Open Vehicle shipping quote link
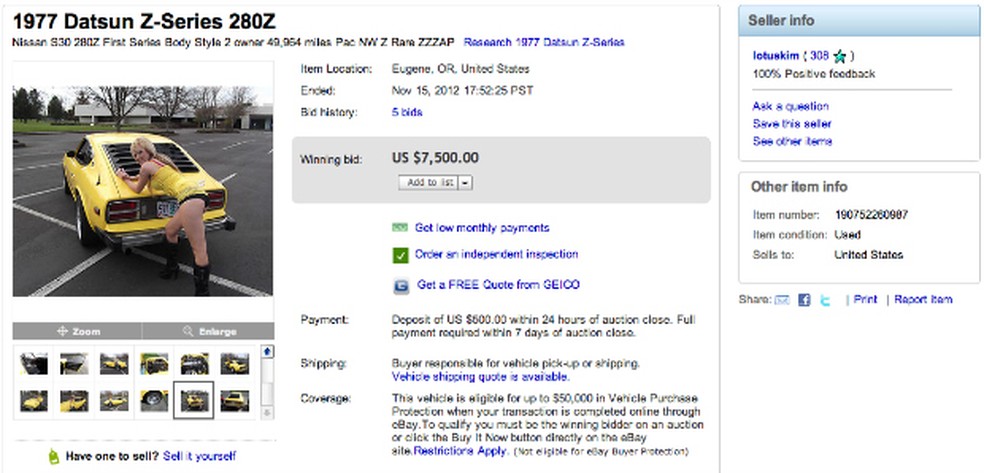 pos(480,377)
